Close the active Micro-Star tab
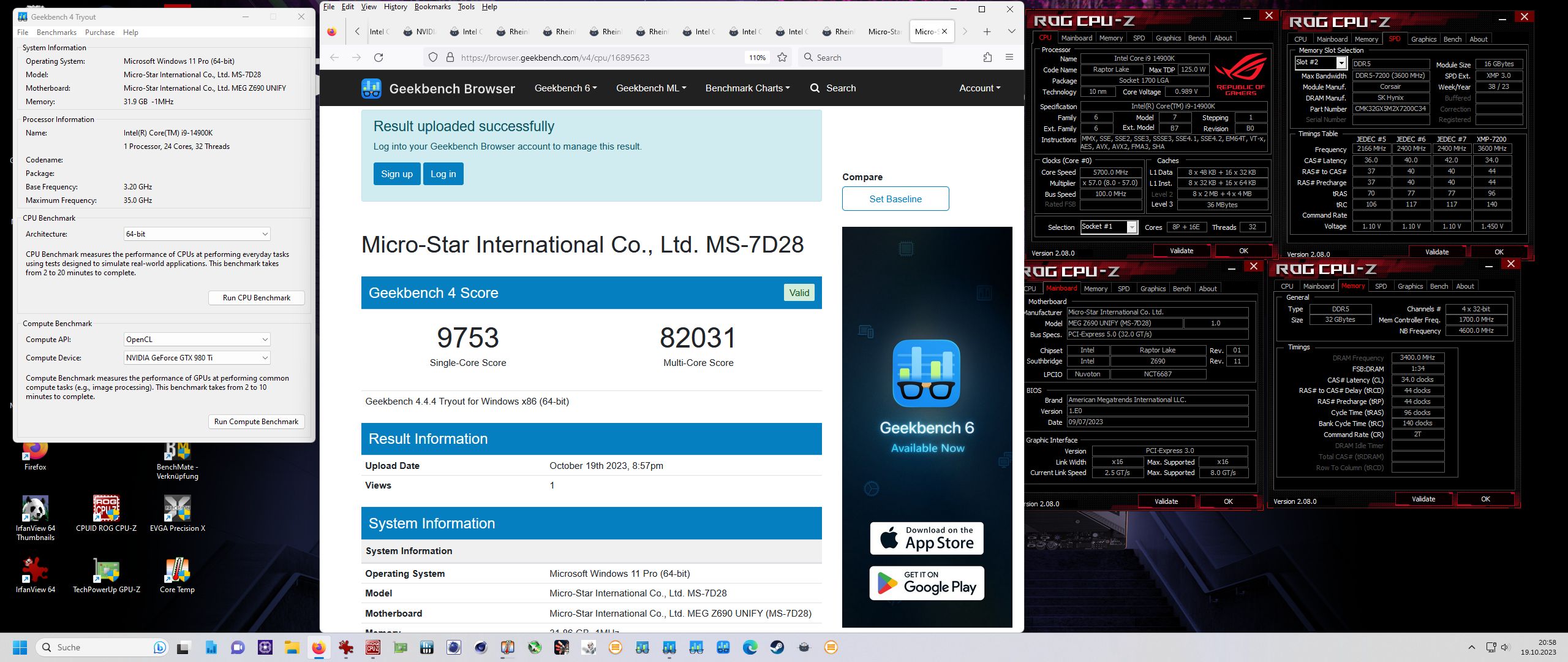This screenshot has height=662, width=1568. pos(944,31)
